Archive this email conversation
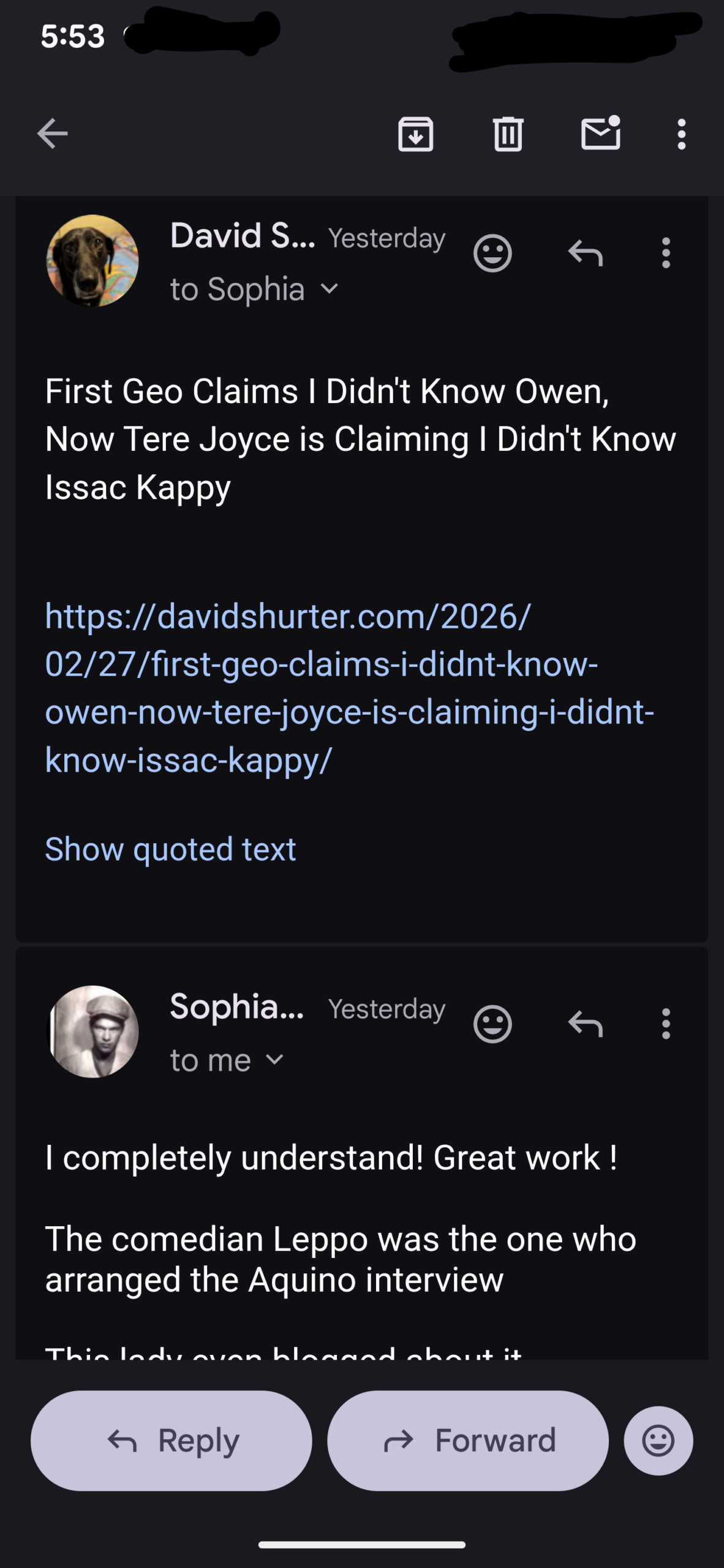This screenshot has height=1568, width=724. tap(416, 134)
